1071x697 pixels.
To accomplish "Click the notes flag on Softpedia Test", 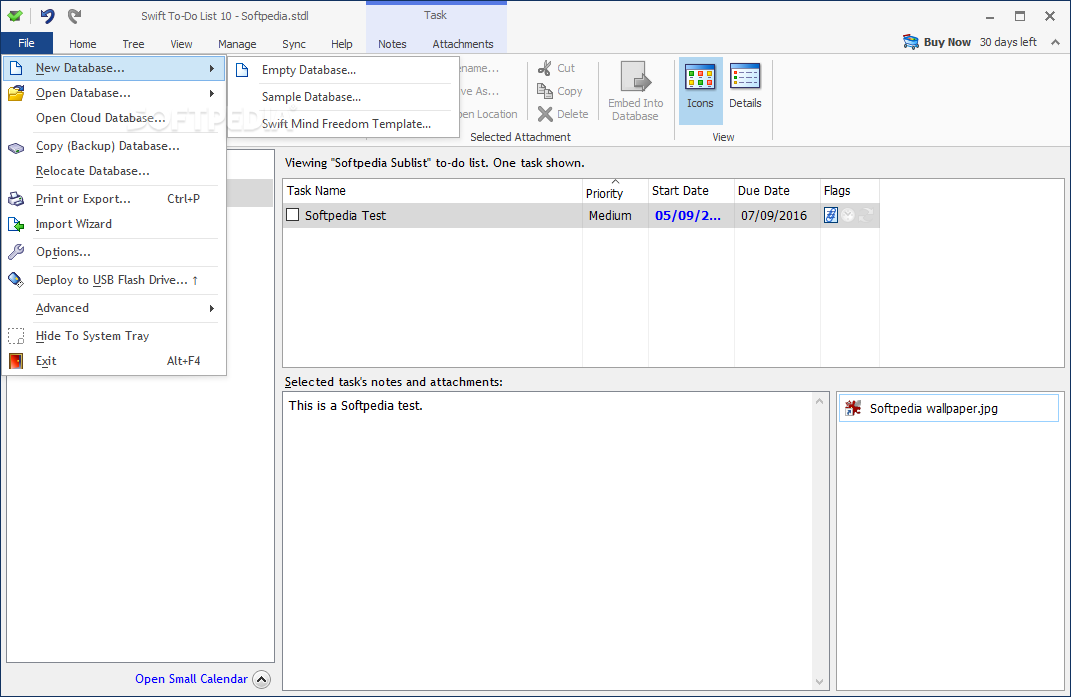I will (x=831, y=215).
